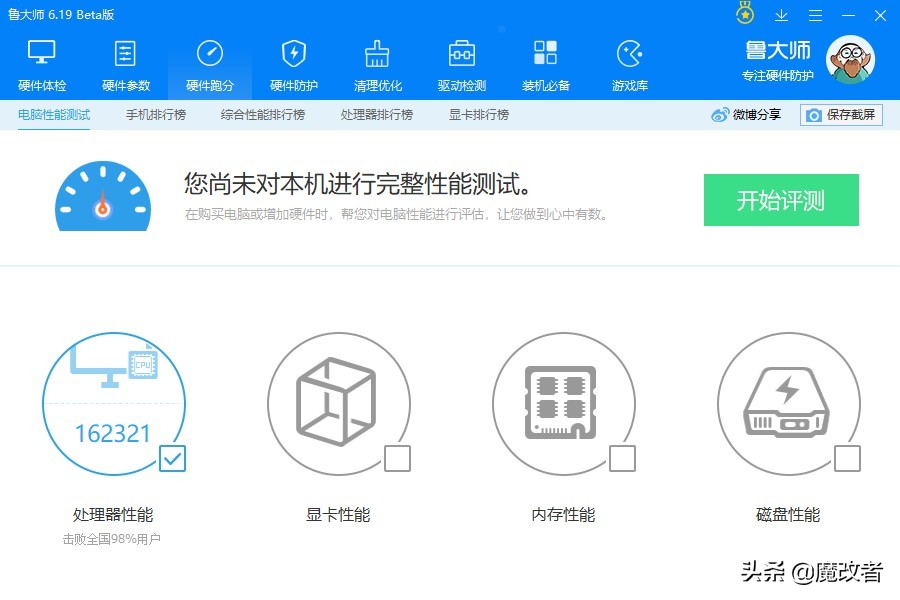
Task: Launch 清理优化 cleanup optimization
Action: [x=377, y=62]
